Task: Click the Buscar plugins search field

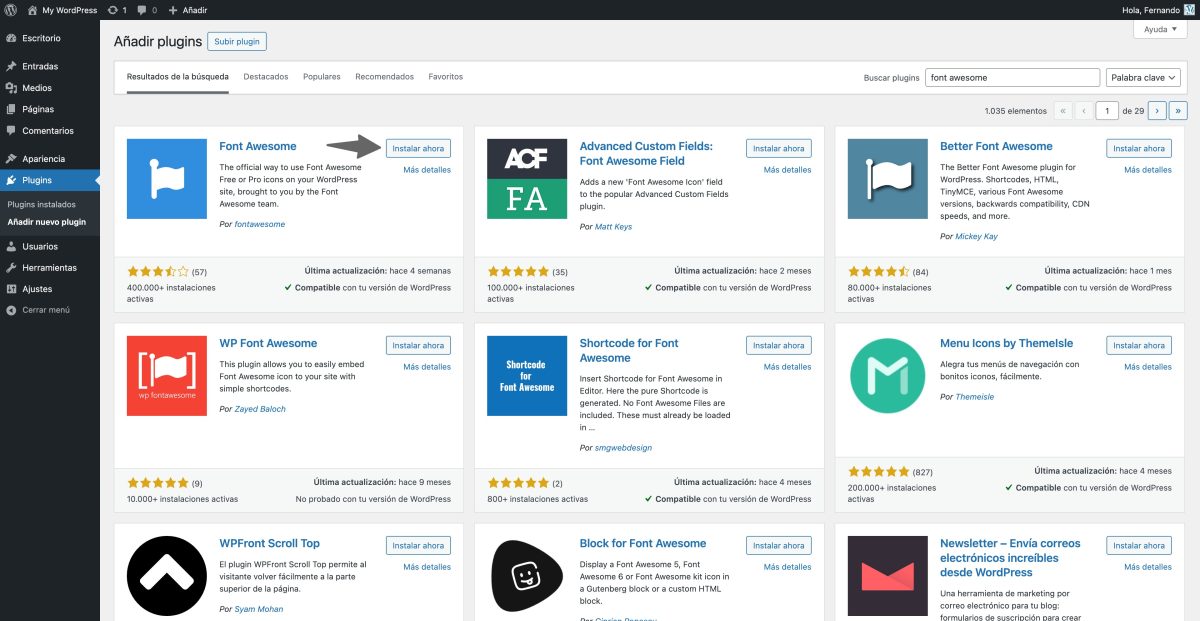Action: pyautogui.click(x=1012, y=76)
